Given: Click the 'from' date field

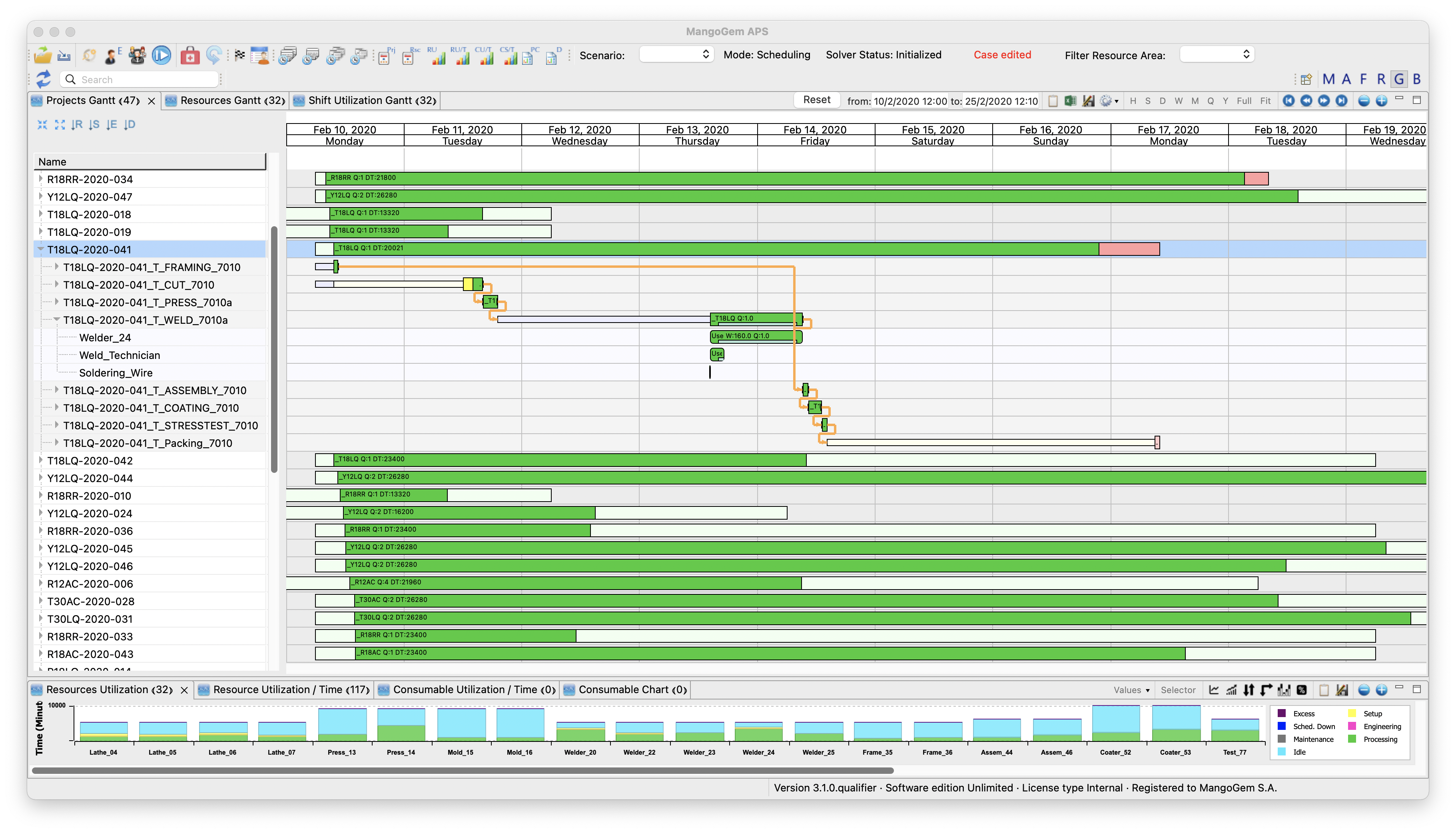Looking at the screenshot, I should pos(910,101).
